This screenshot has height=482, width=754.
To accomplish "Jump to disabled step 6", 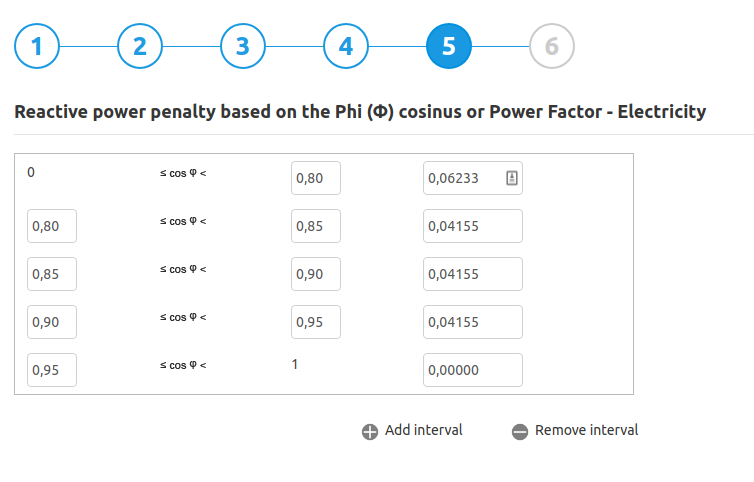I will point(552,46).
